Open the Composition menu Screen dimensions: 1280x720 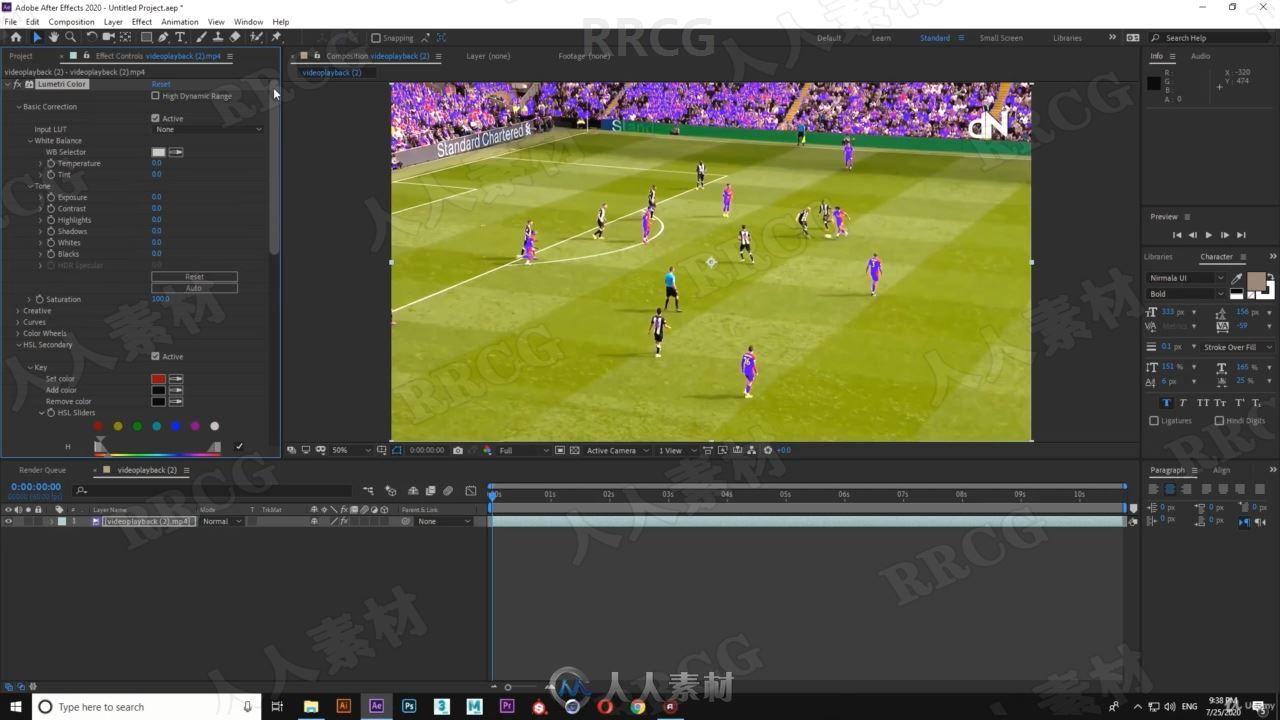click(x=71, y=21)
